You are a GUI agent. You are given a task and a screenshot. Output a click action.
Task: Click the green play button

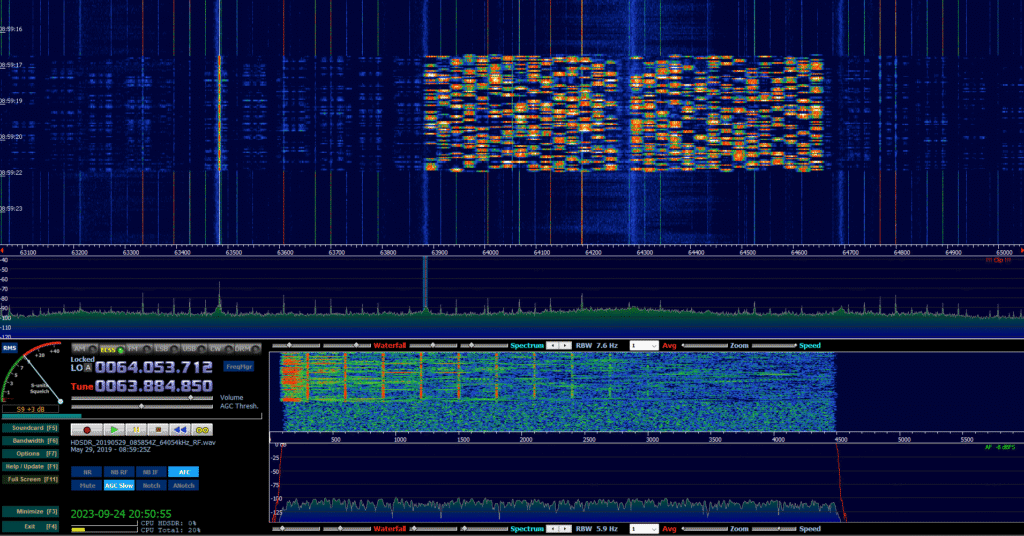(114, 430)
